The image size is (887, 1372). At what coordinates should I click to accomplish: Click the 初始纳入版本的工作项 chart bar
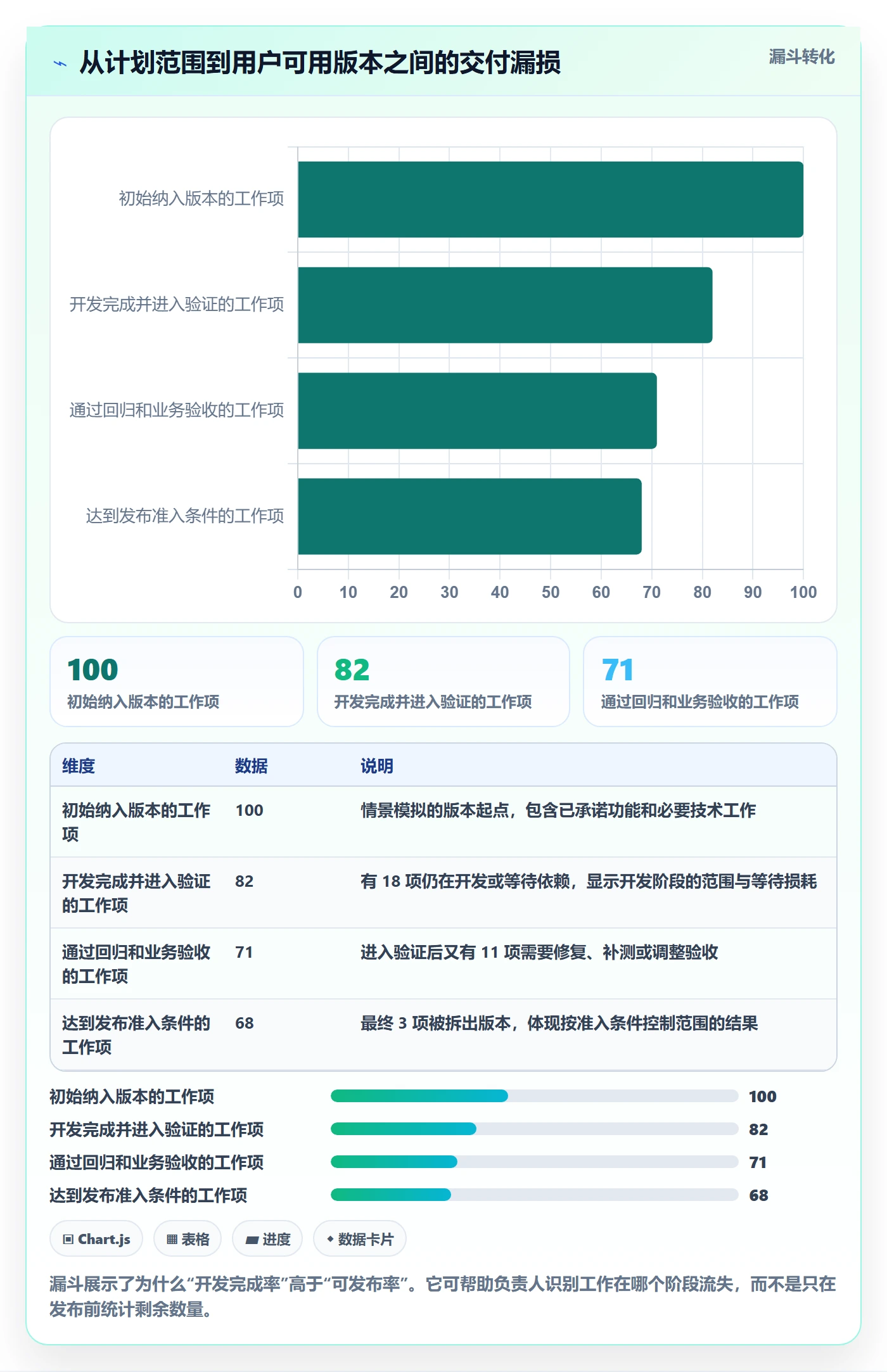[x=551, y=200]
